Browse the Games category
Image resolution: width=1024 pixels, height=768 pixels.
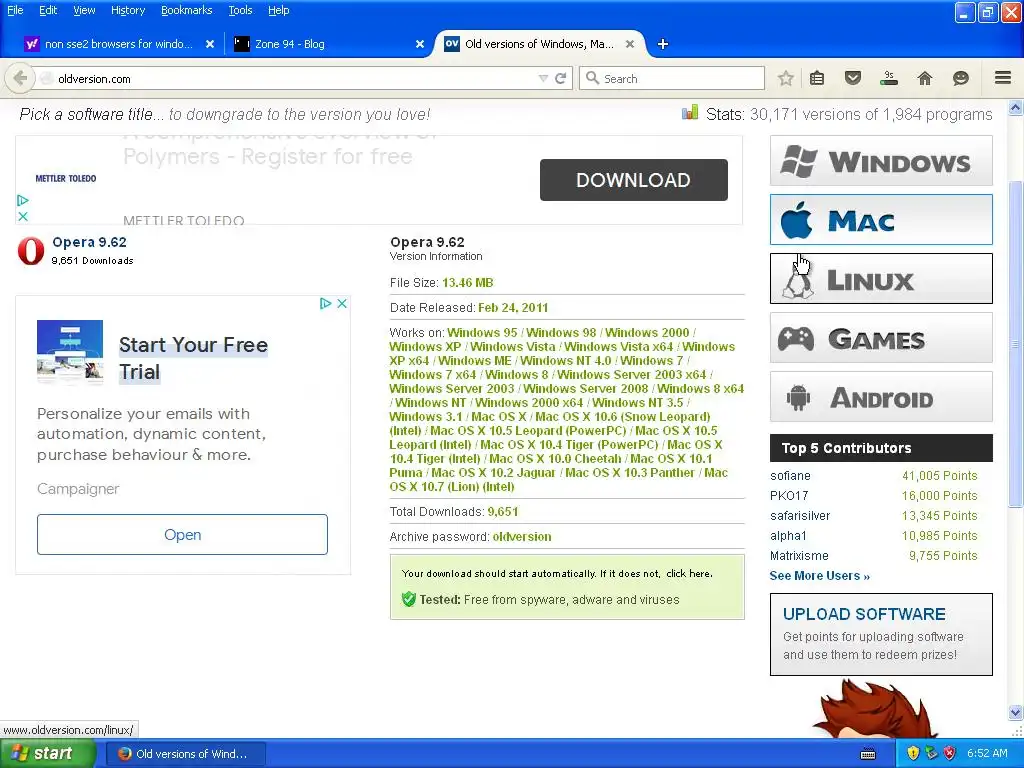[881, 338]
